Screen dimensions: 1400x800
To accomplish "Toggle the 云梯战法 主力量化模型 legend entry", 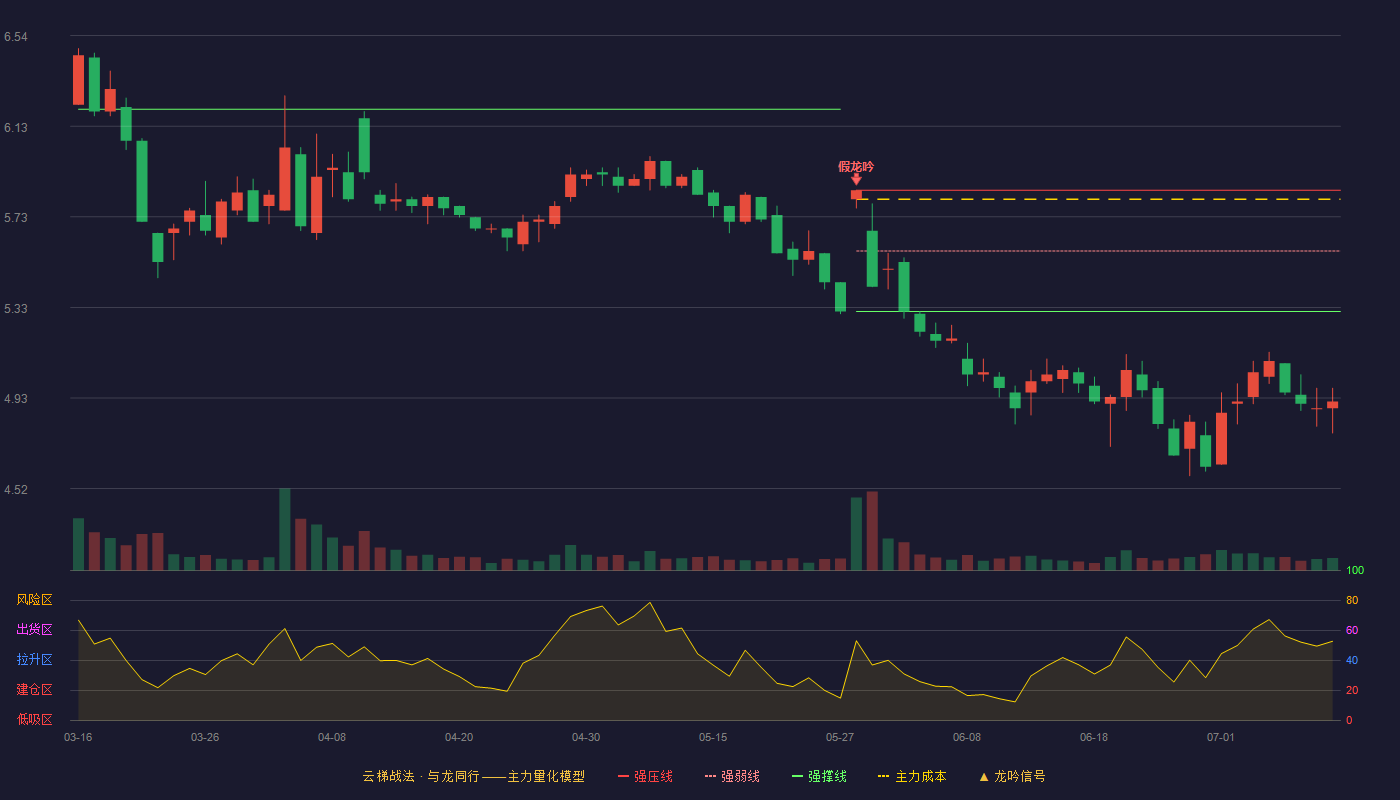I will click(x=473, y=776).
